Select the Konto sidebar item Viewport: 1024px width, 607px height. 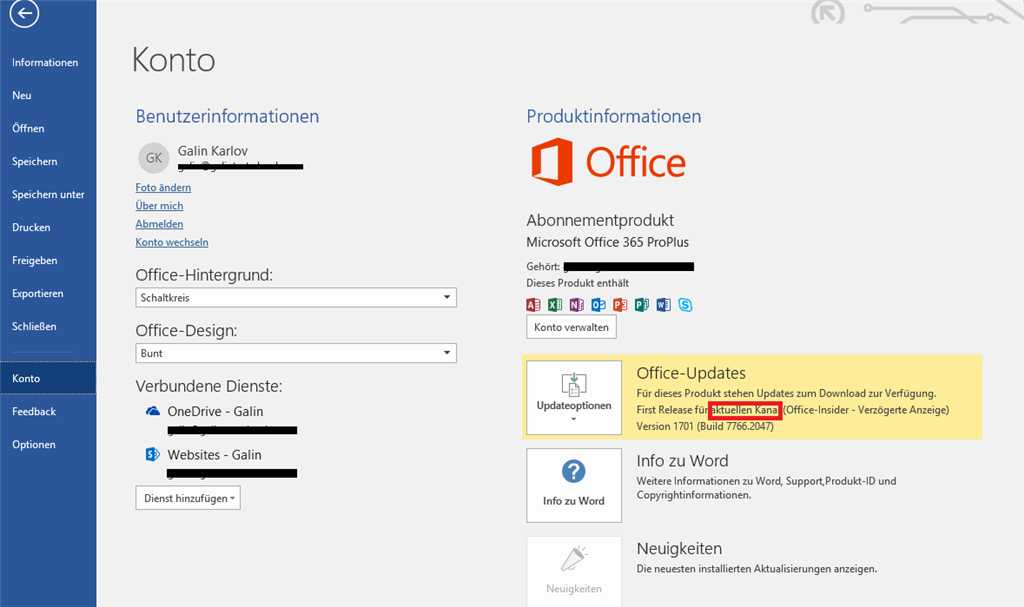[48, 378]
